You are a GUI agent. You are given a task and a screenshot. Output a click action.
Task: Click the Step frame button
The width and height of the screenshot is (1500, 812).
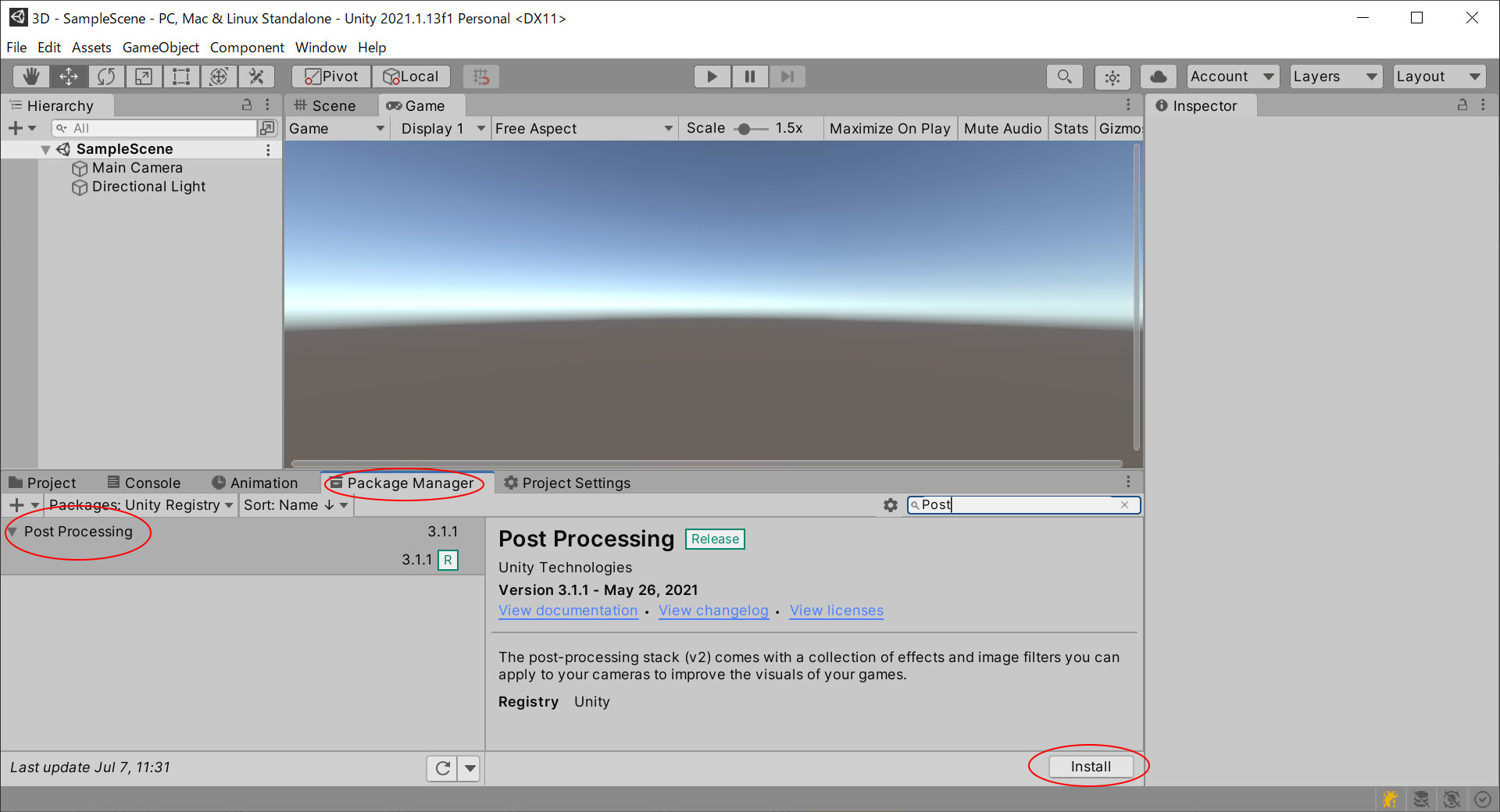coord(787,77)
